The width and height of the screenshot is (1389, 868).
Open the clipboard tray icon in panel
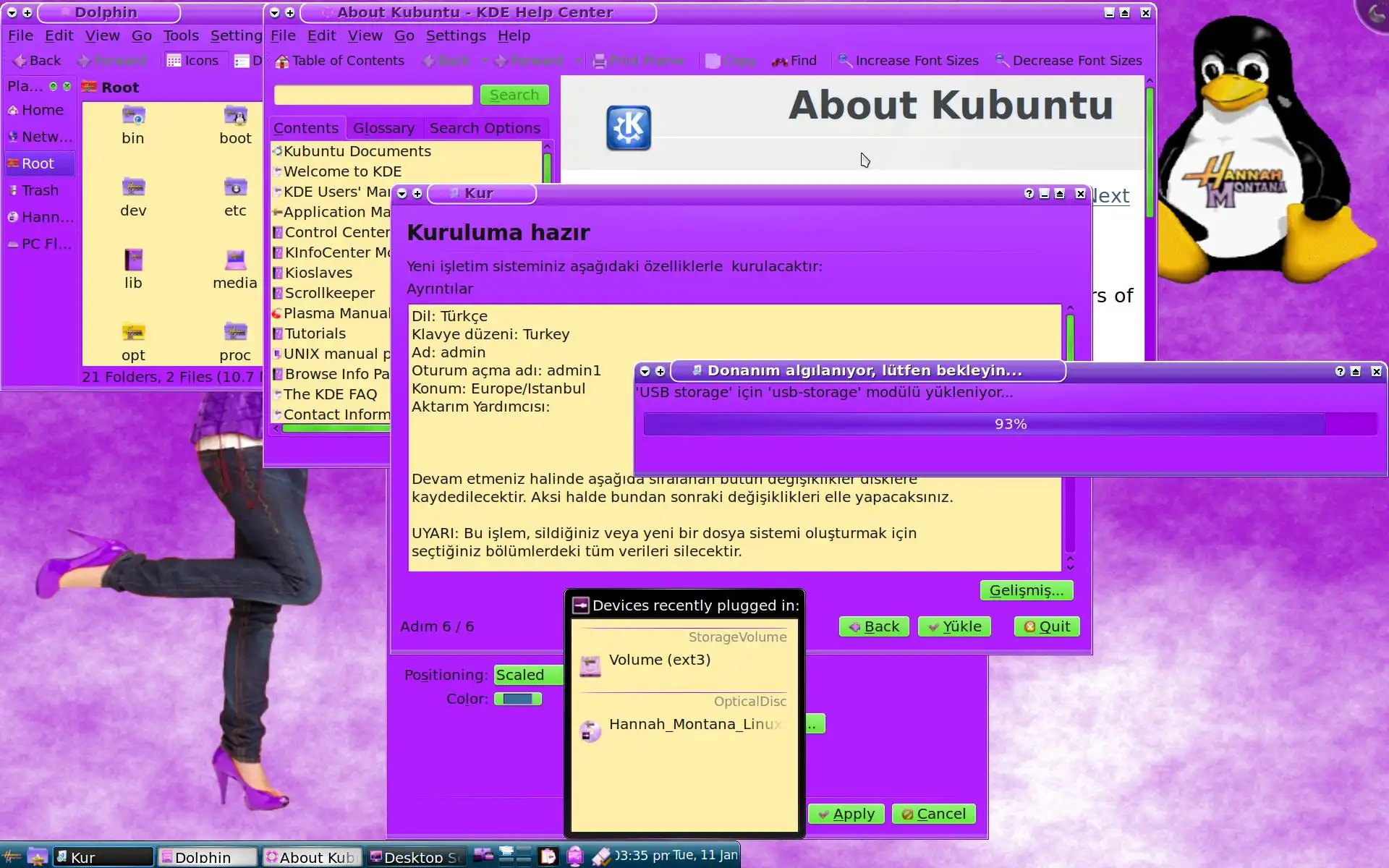(548, 856)
